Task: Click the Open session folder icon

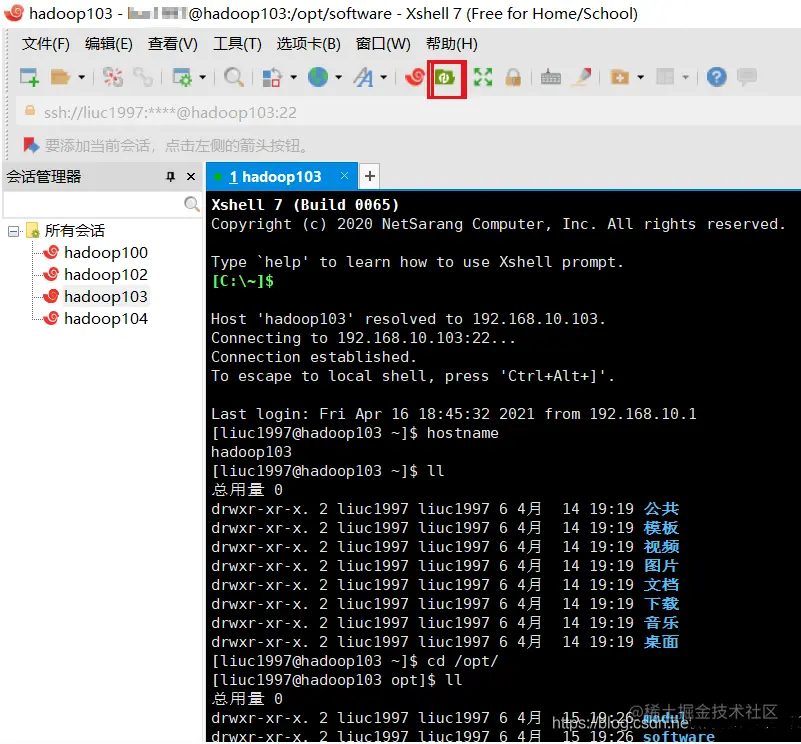Action: tap(60, 77)
